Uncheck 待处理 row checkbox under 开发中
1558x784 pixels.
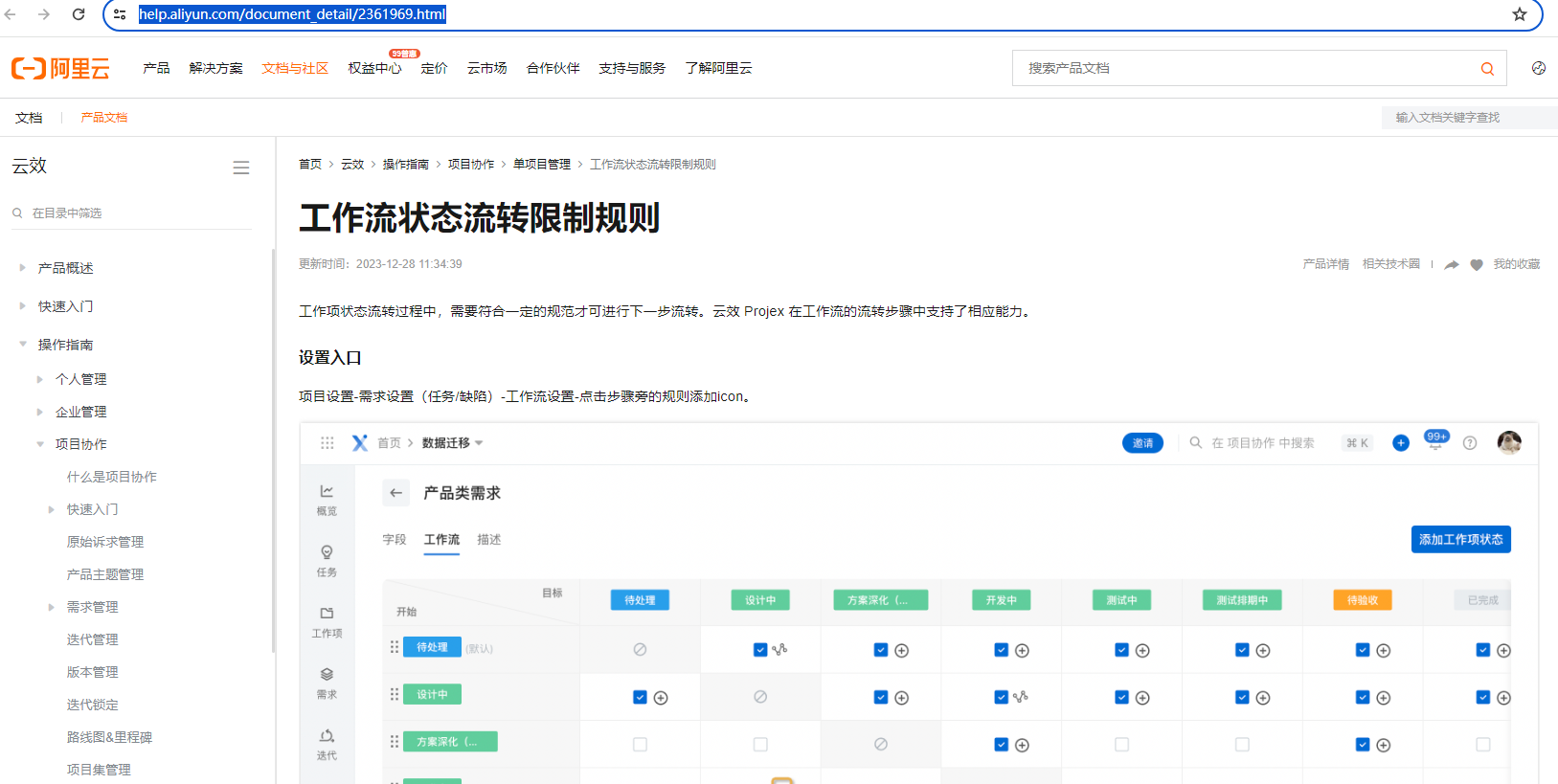(x=1002, y=650)
